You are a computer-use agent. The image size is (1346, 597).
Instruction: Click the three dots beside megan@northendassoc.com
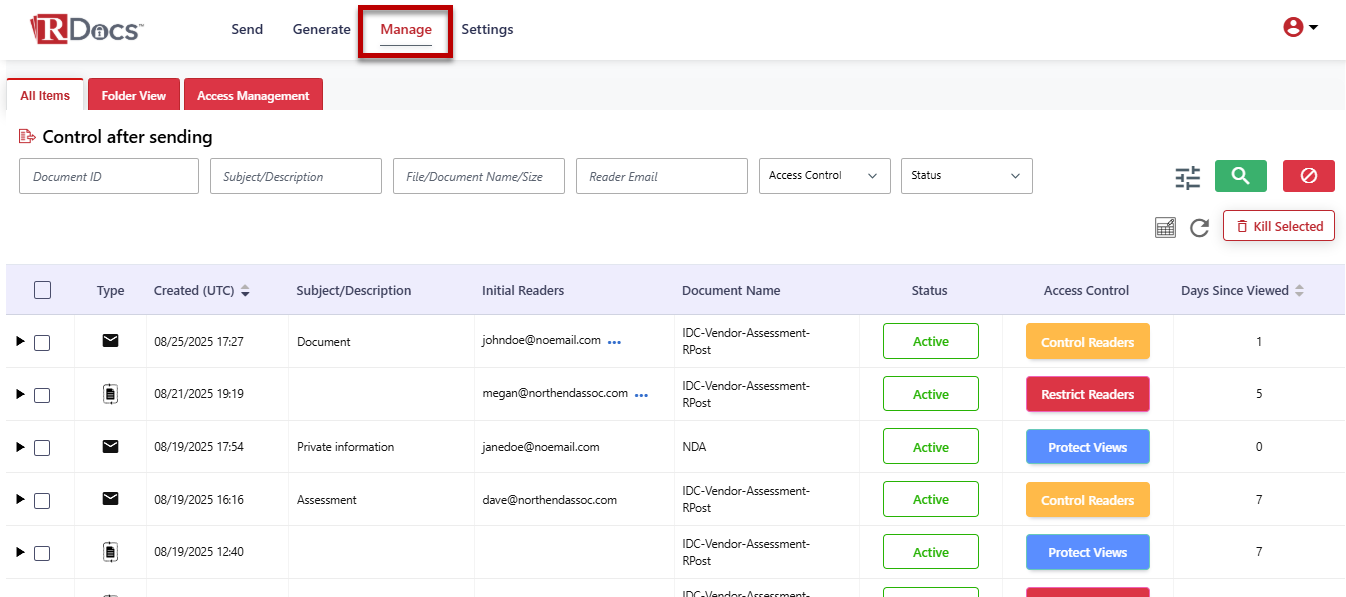(641, 395)
